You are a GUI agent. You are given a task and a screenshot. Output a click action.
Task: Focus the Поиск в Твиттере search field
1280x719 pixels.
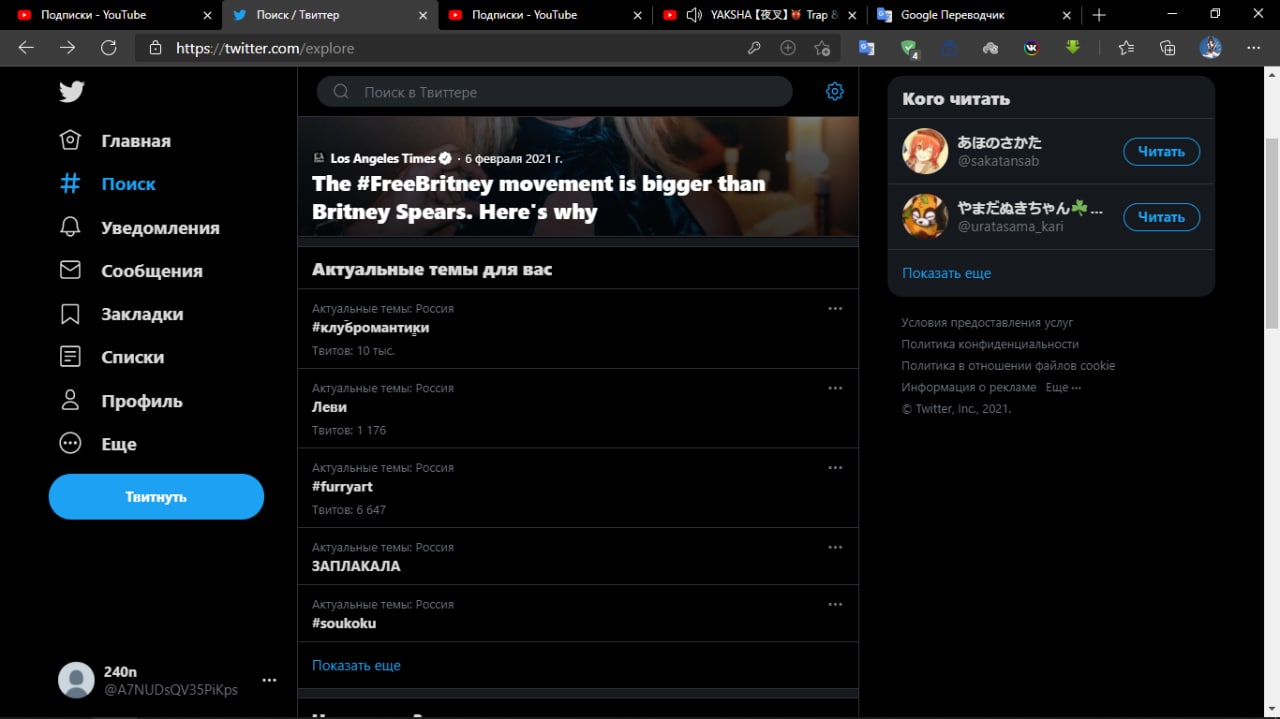point(555,92)
